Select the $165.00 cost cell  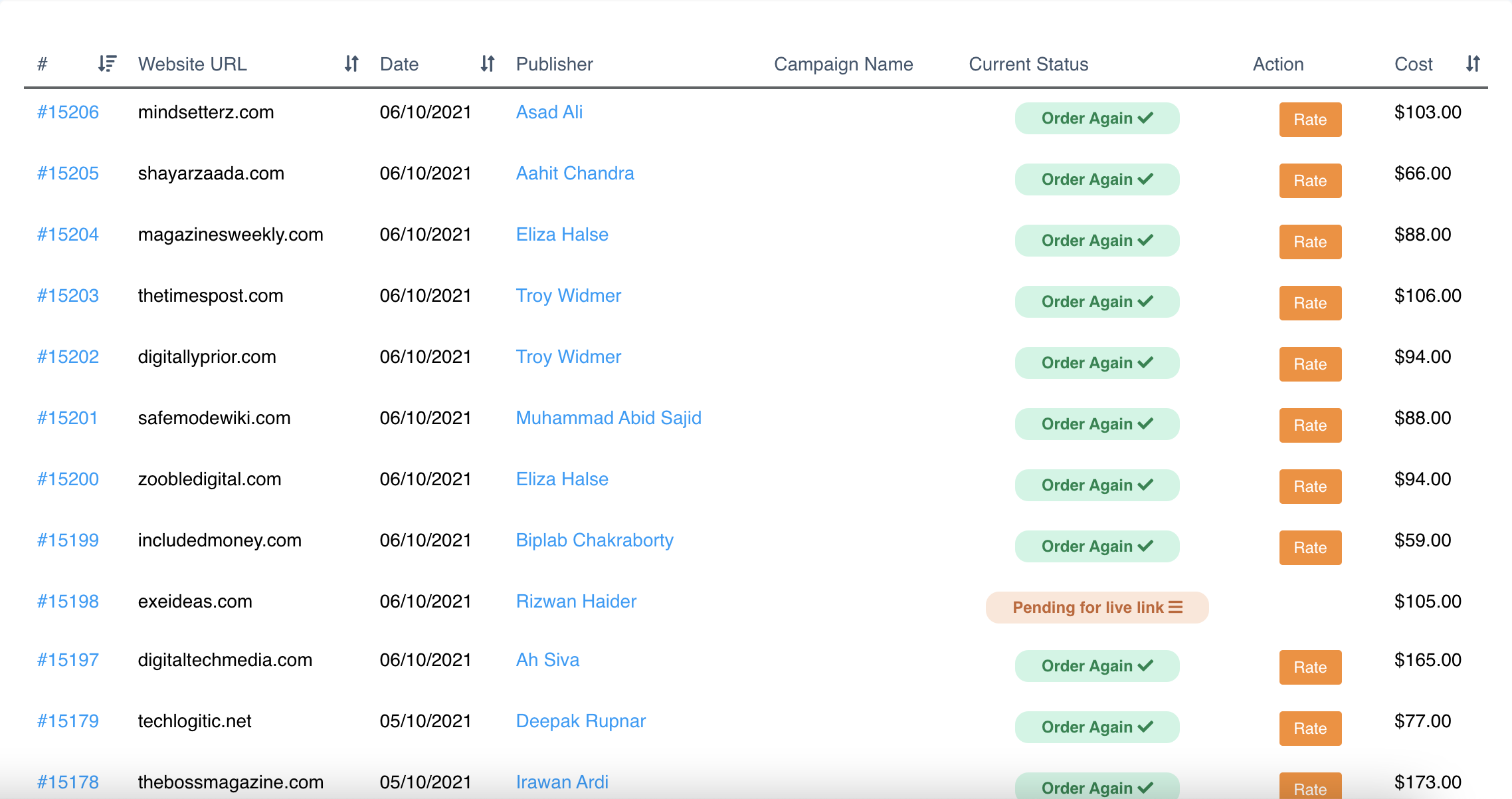[1428, 659]
